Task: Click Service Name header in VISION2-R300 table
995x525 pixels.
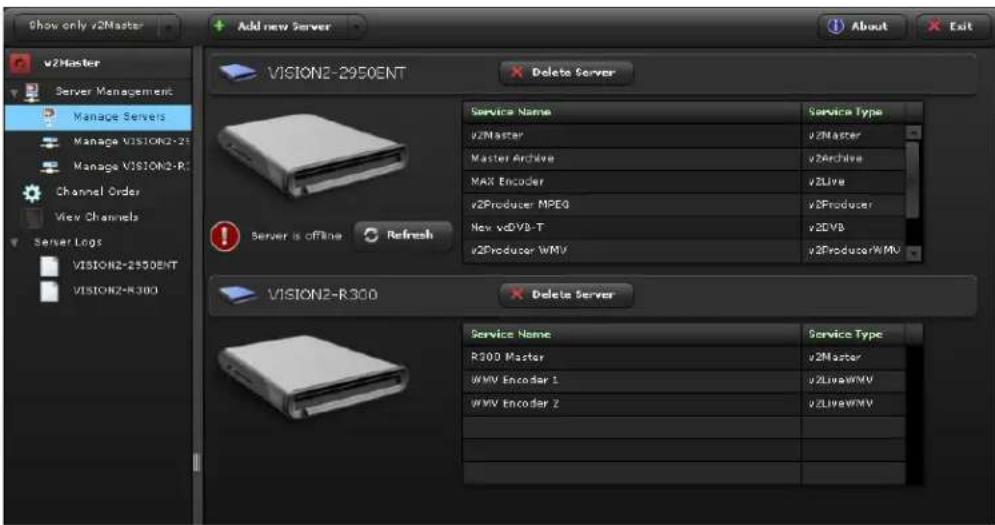Action: [x=632, y=335]
